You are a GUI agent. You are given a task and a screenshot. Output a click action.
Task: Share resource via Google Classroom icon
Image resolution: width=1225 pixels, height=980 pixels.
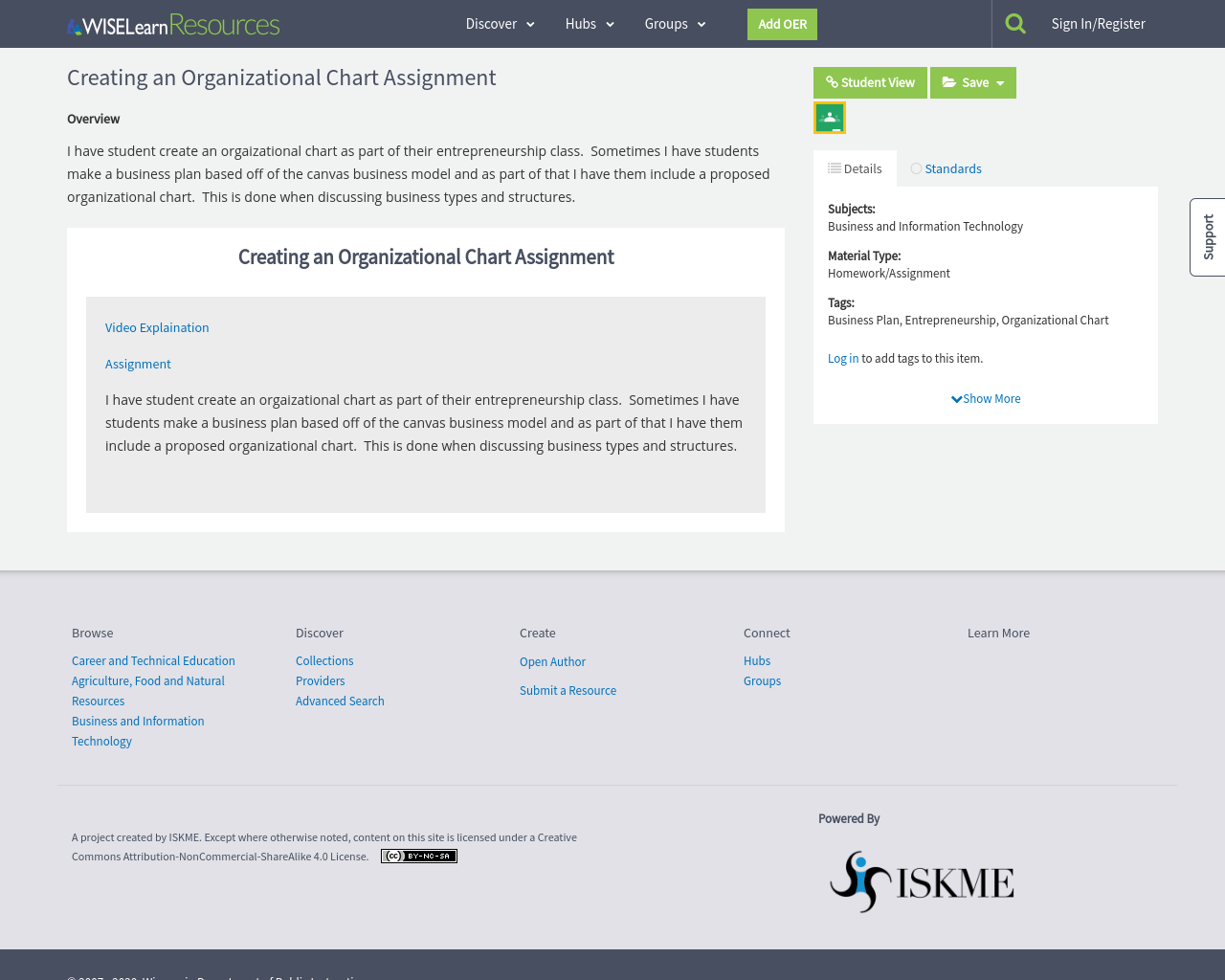pos(829,117)
